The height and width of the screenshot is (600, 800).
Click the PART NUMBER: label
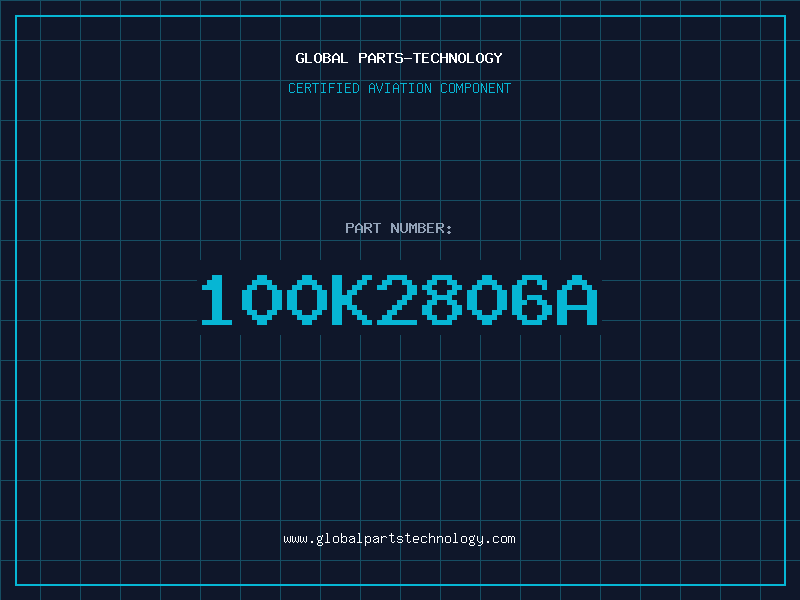pyautogui.click(x=398, y=228)
